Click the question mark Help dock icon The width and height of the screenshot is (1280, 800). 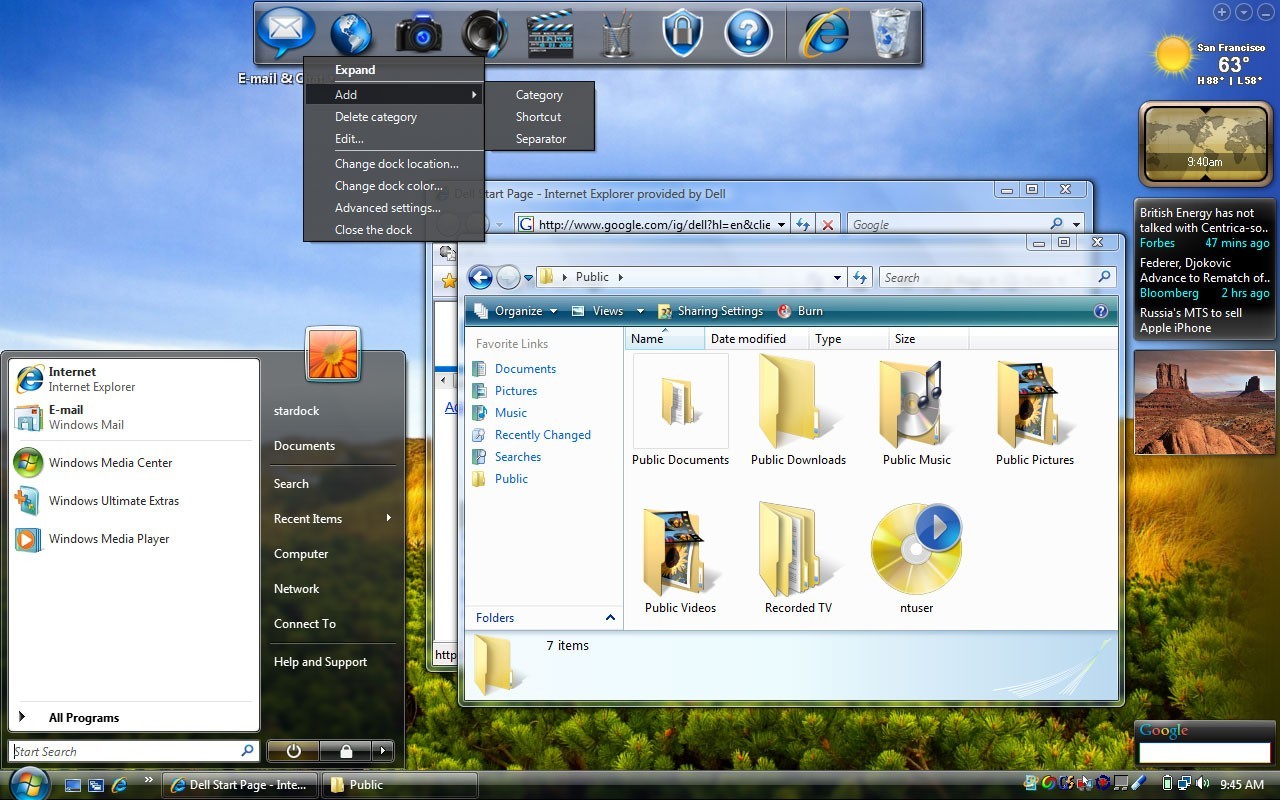(x=748, y=32)
